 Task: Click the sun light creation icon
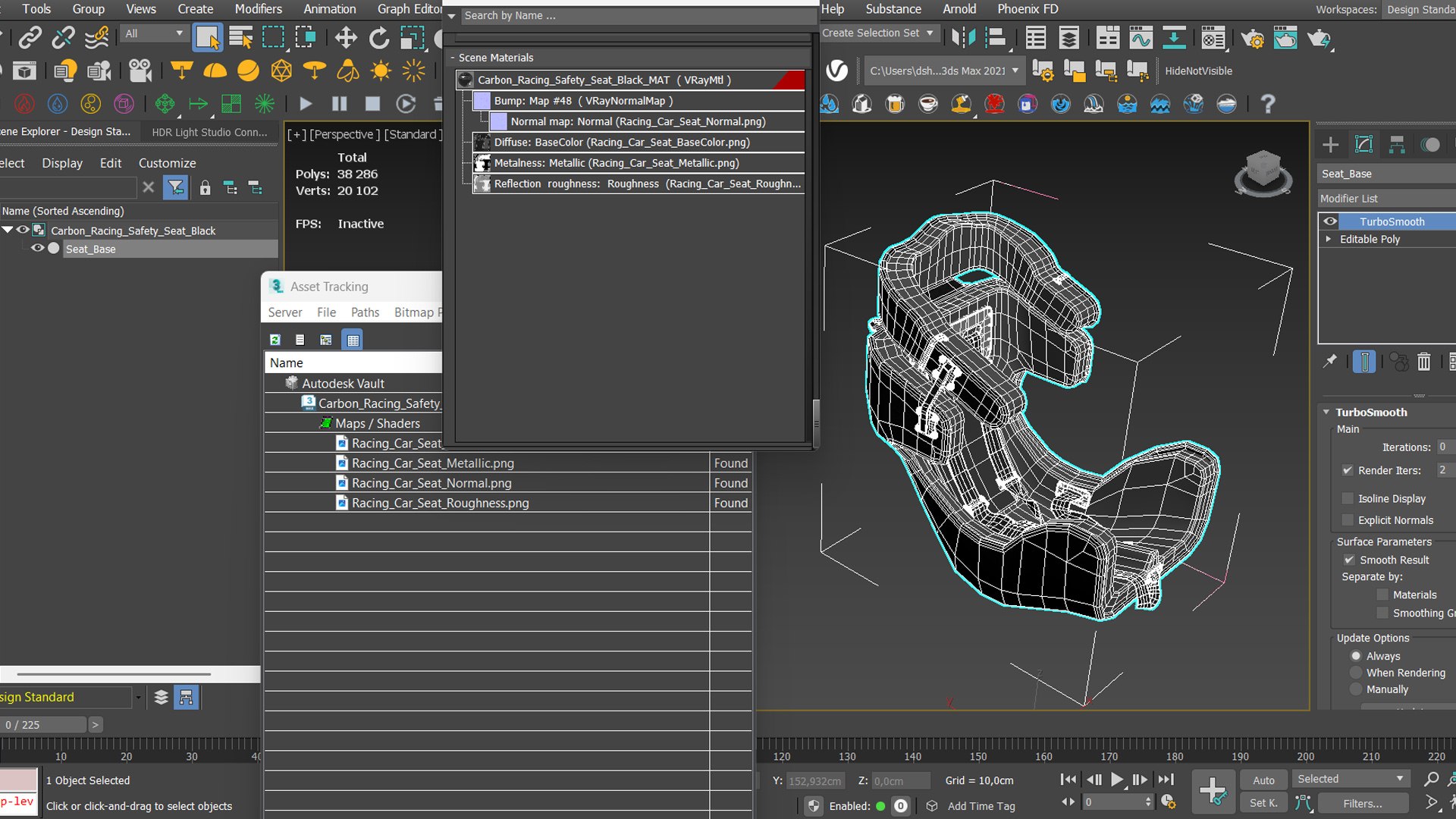tap(381, 71)
